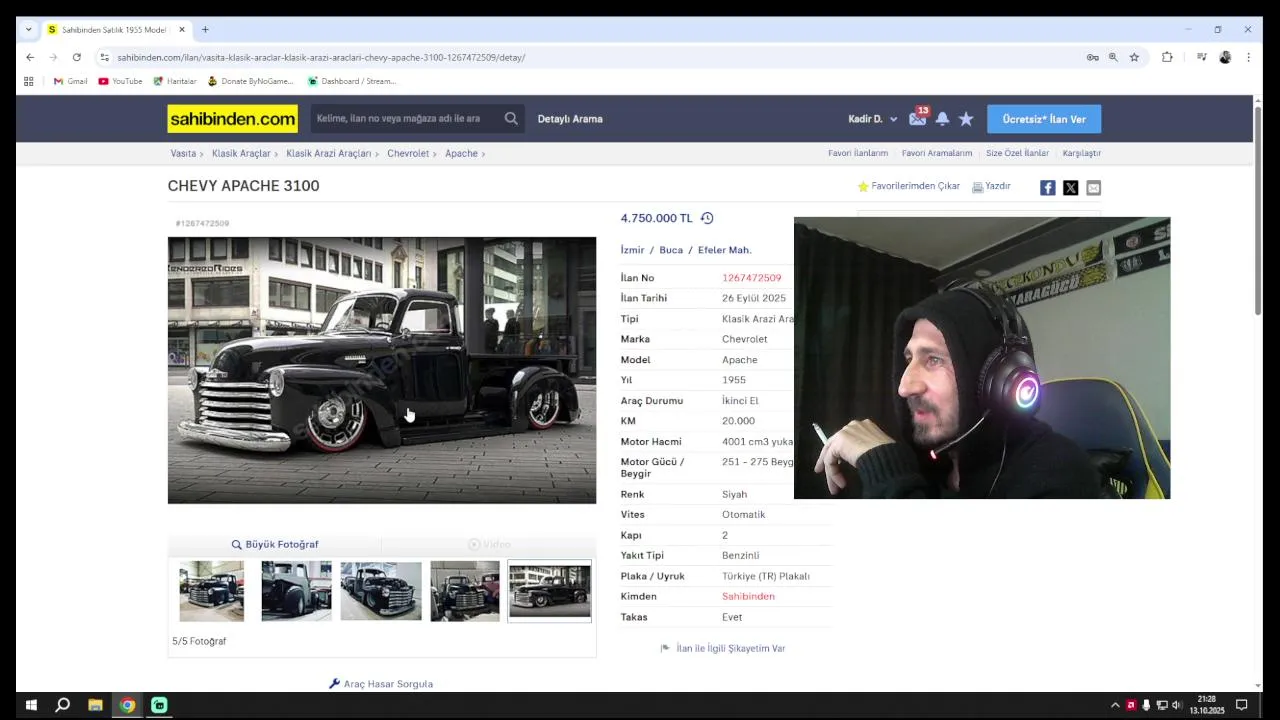Reload the page in Chrome

[x=76, y=57]
